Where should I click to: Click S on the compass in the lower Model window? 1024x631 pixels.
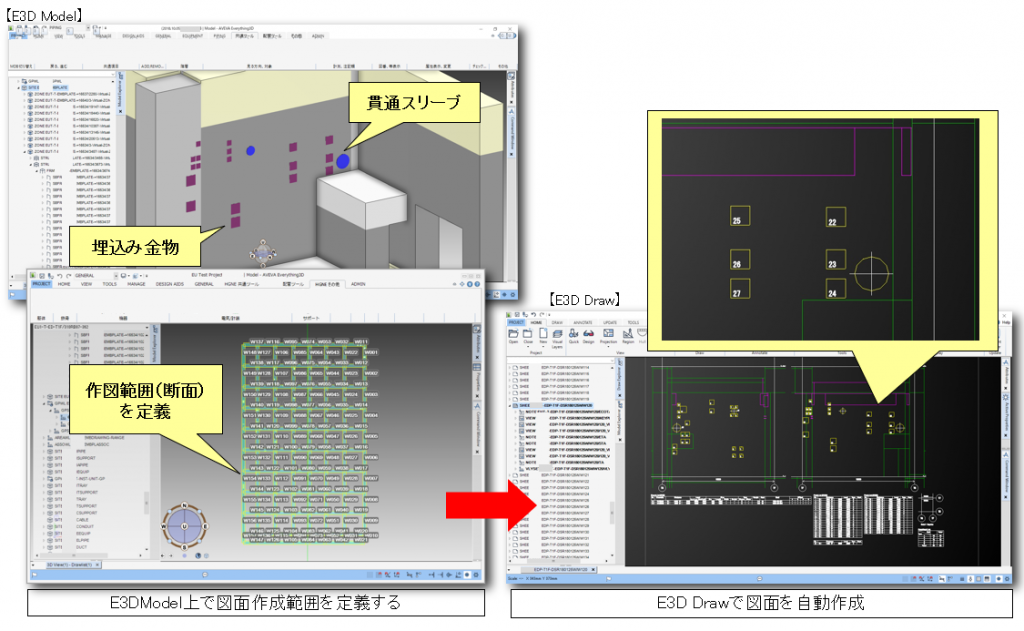184,547
